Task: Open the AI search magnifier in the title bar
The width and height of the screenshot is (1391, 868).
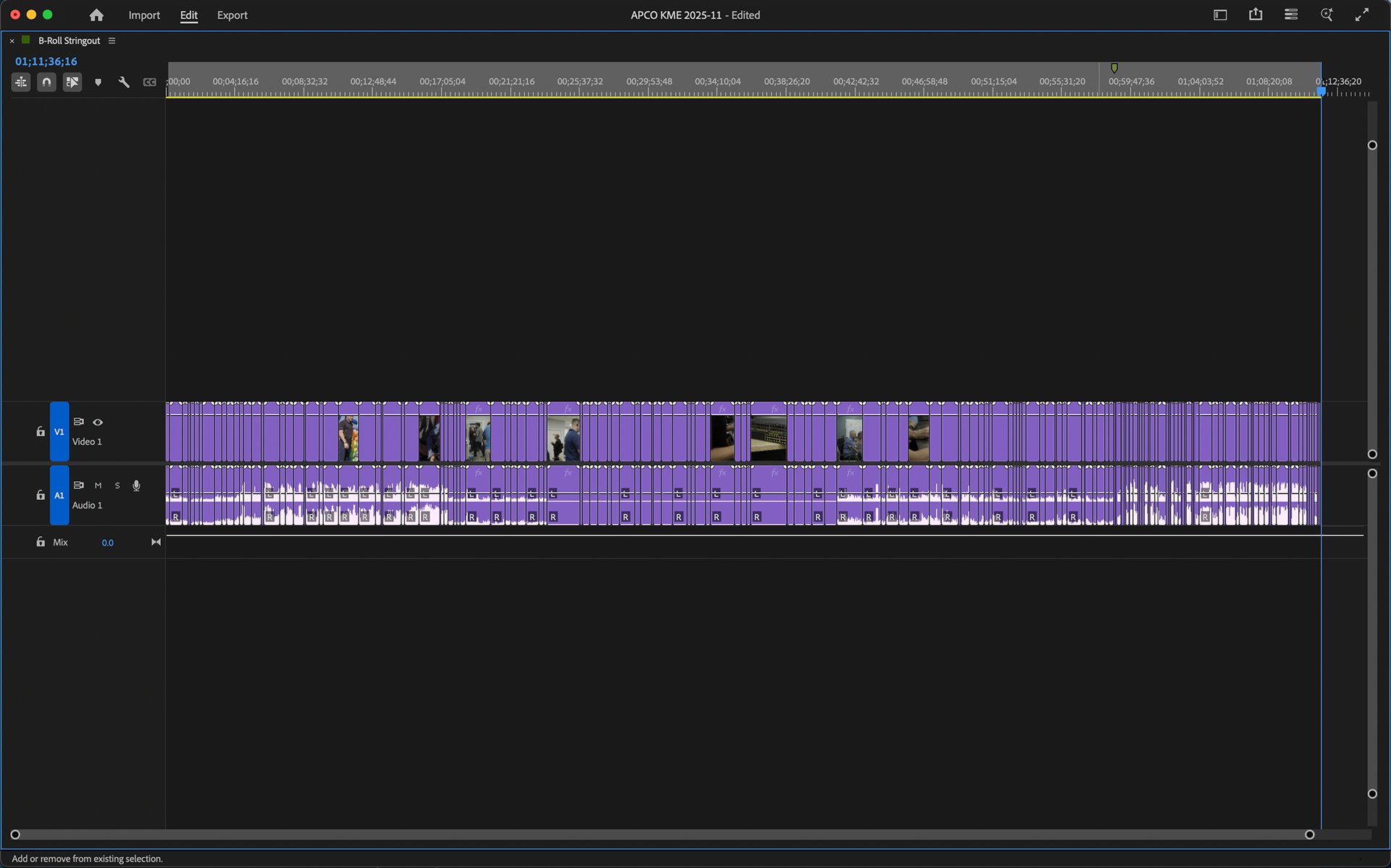Action: pyautogui.click(x=1327, y=14)
